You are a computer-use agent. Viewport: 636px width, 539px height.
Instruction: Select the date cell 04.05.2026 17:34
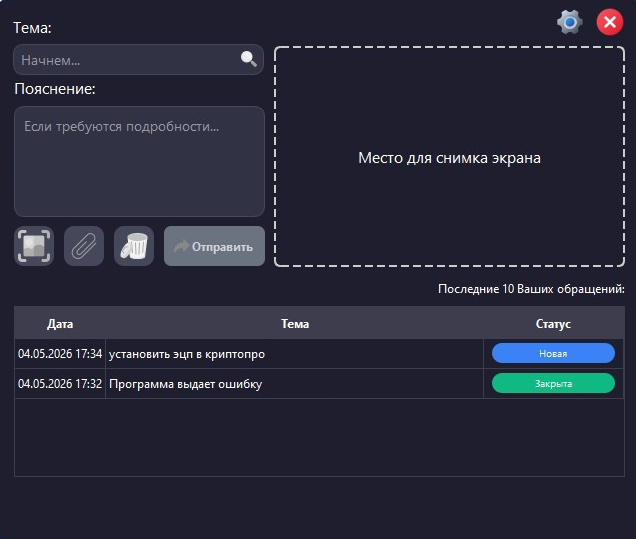60,354
